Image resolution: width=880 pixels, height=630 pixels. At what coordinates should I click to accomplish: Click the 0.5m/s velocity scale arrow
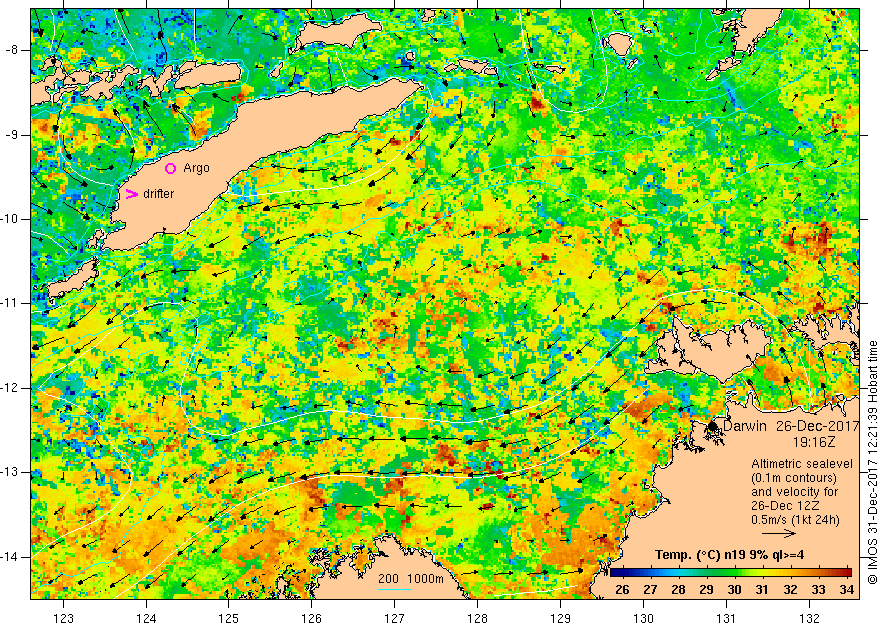point(778,532)
